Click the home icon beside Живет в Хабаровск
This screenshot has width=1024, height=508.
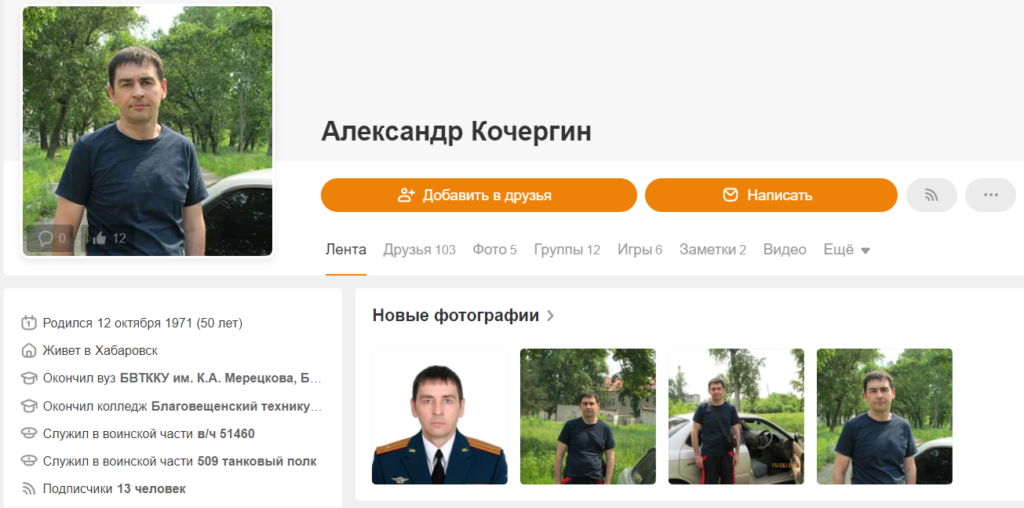click(29, 351)
